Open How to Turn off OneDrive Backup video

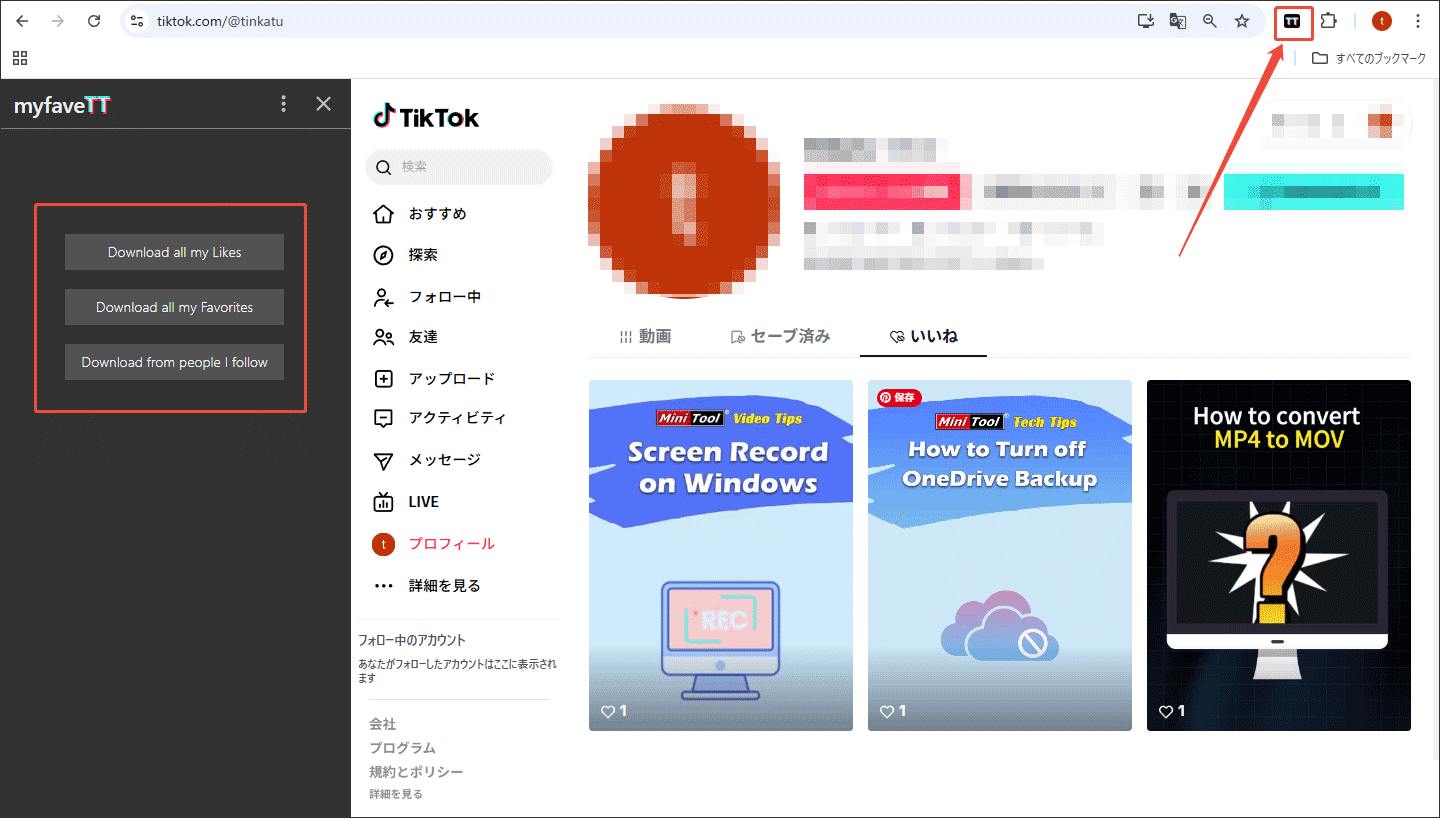(x=1000, y=555)
